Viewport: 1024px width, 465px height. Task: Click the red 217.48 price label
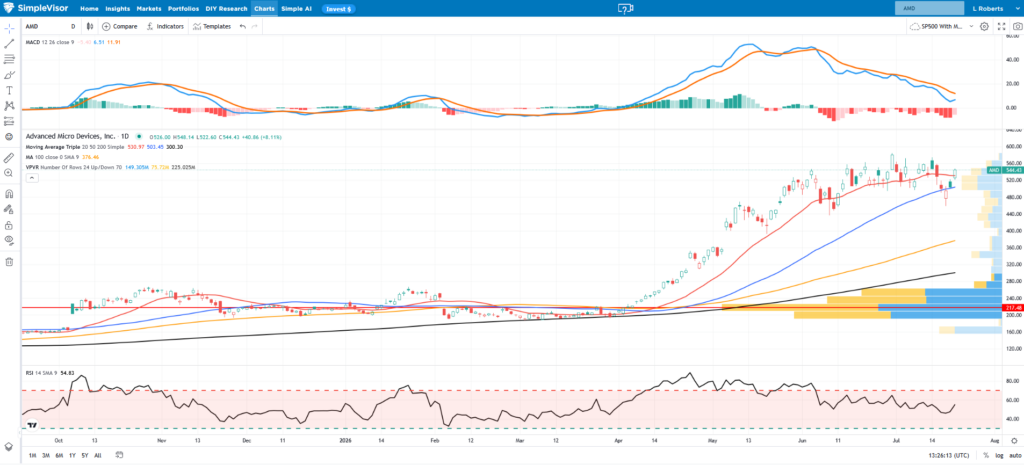[x=1012, y=308]
